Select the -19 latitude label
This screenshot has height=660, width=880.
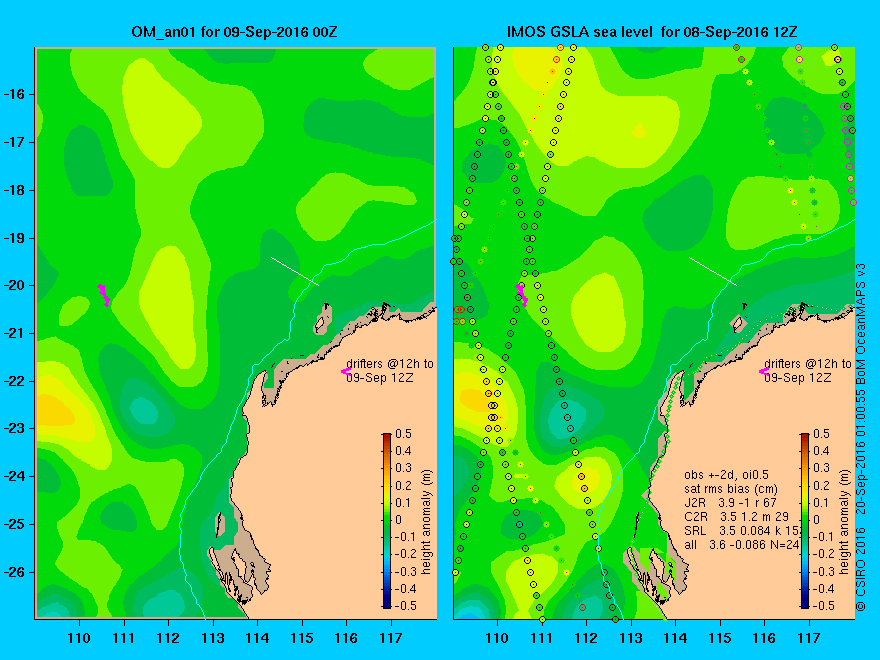tap(15, 238)
